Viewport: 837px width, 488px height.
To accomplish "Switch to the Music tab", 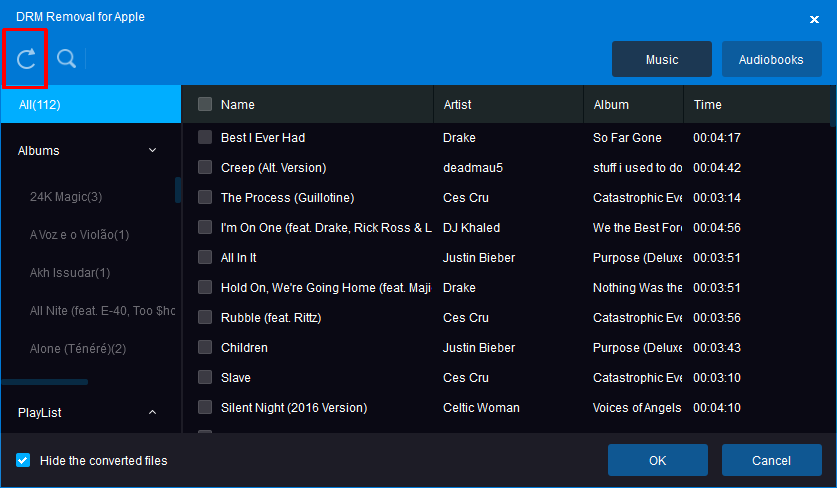I will coord(662,59).
